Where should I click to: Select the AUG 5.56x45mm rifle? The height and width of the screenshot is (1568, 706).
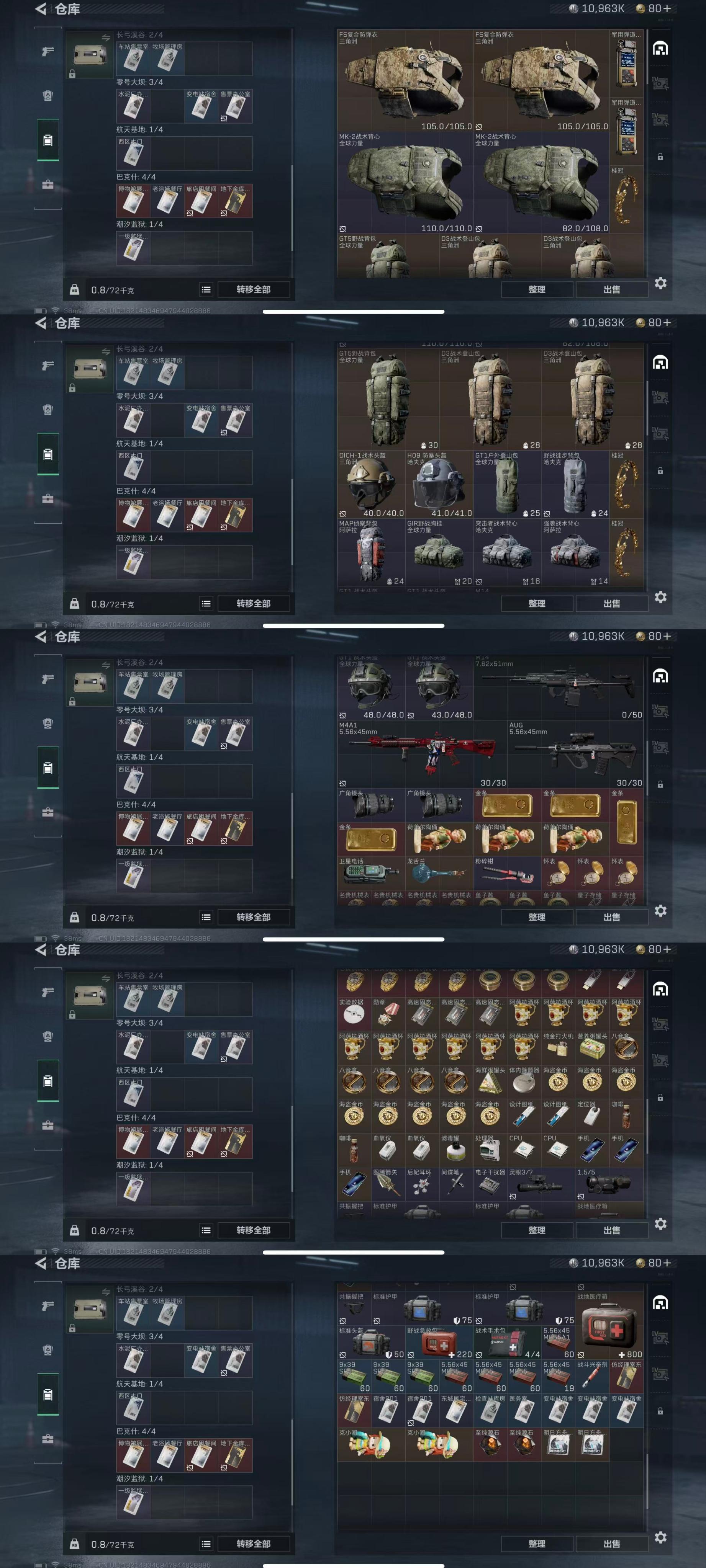576,754
